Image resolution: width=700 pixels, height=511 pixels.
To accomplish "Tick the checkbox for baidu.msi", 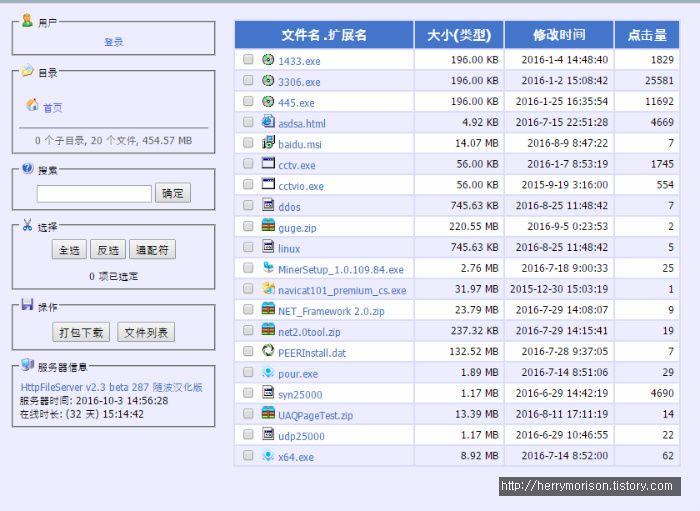I will coord(248,143).
